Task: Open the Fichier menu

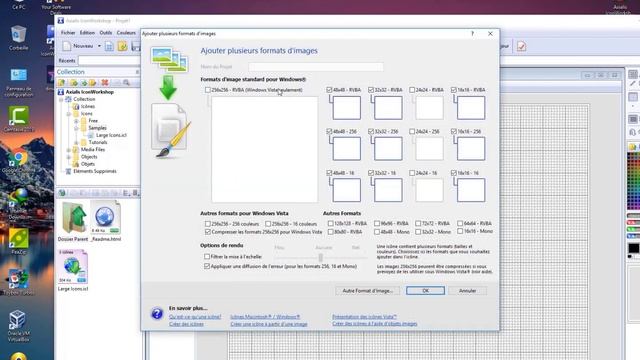Action: pos(68,33)
